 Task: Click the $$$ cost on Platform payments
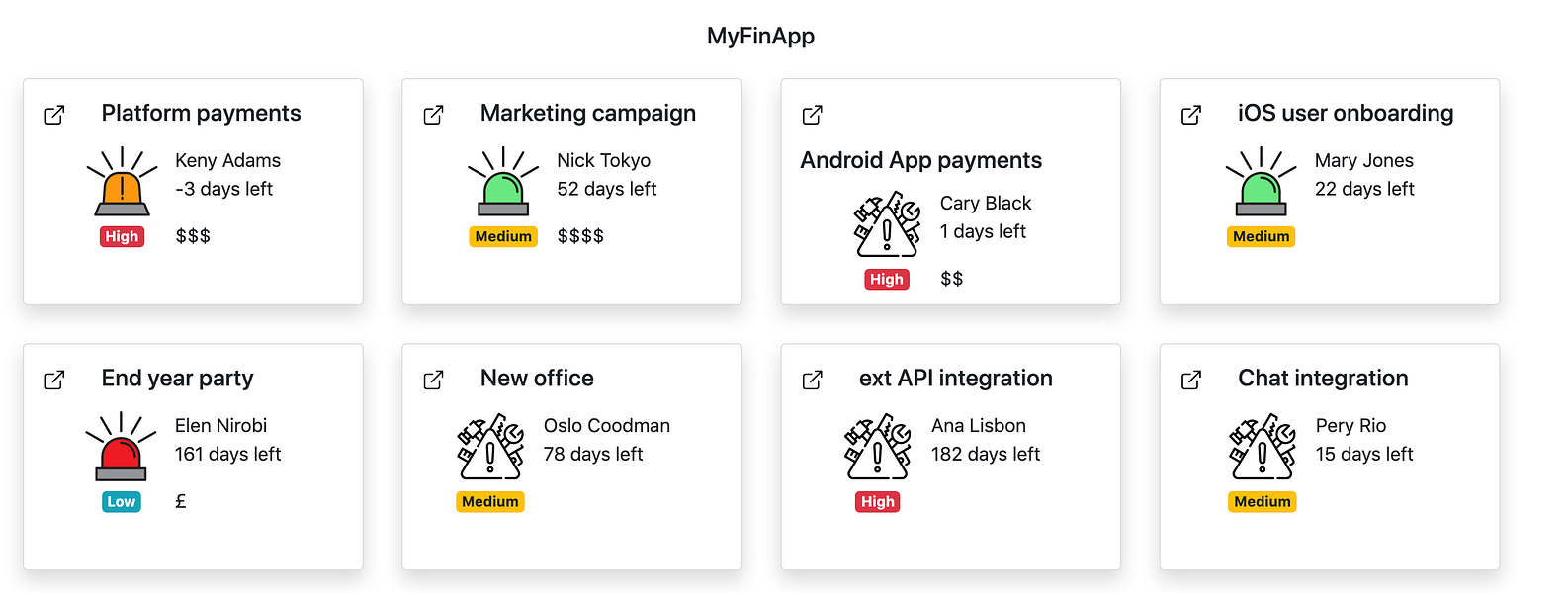[193, 236]
